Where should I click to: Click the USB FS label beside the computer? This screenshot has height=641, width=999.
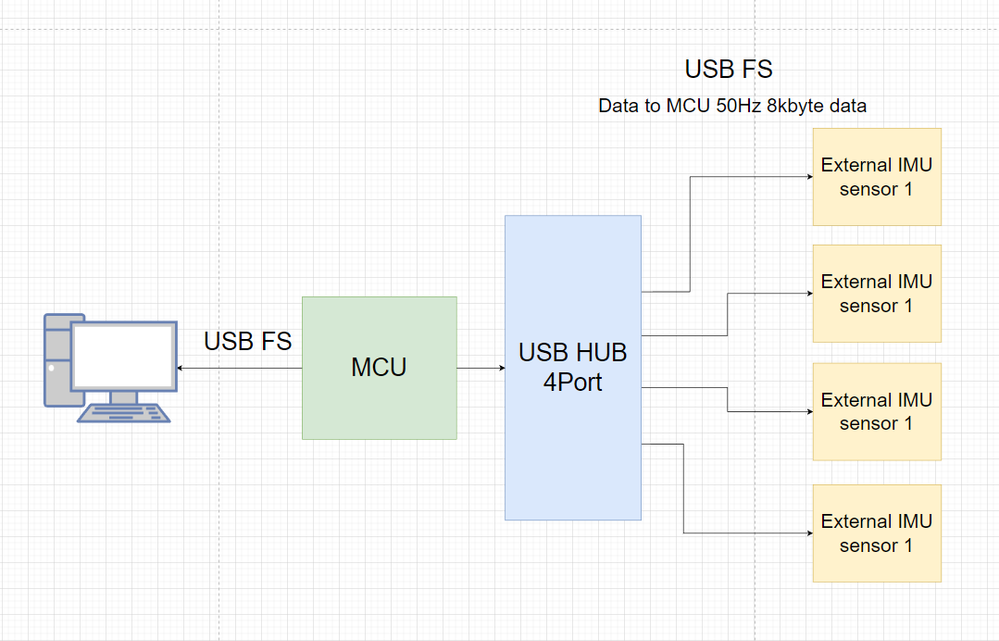click(248, 342)
